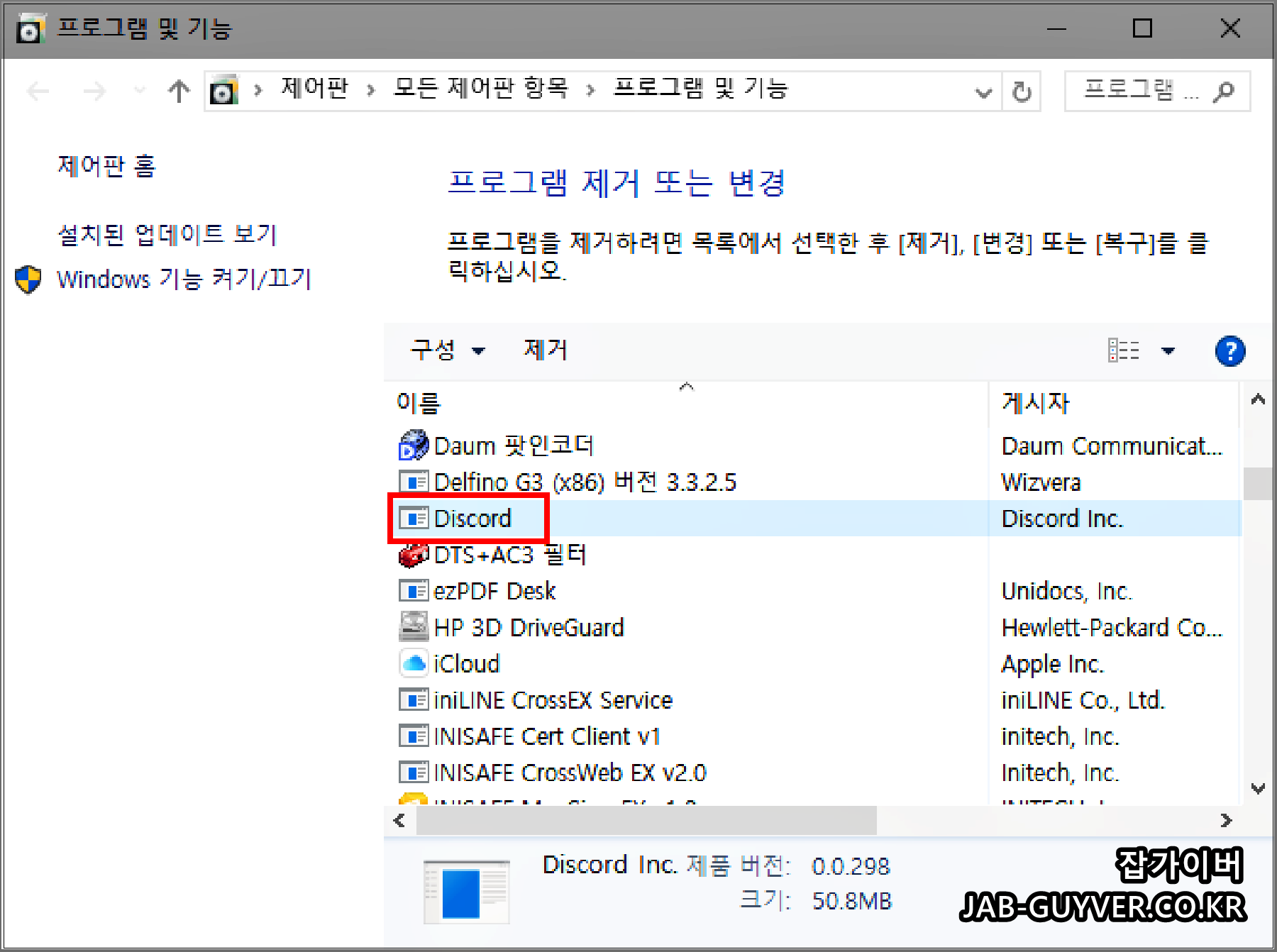Click publisher Apple Inc.
This screenshot has height=952, width=1277.
[x=1053, y=664]
